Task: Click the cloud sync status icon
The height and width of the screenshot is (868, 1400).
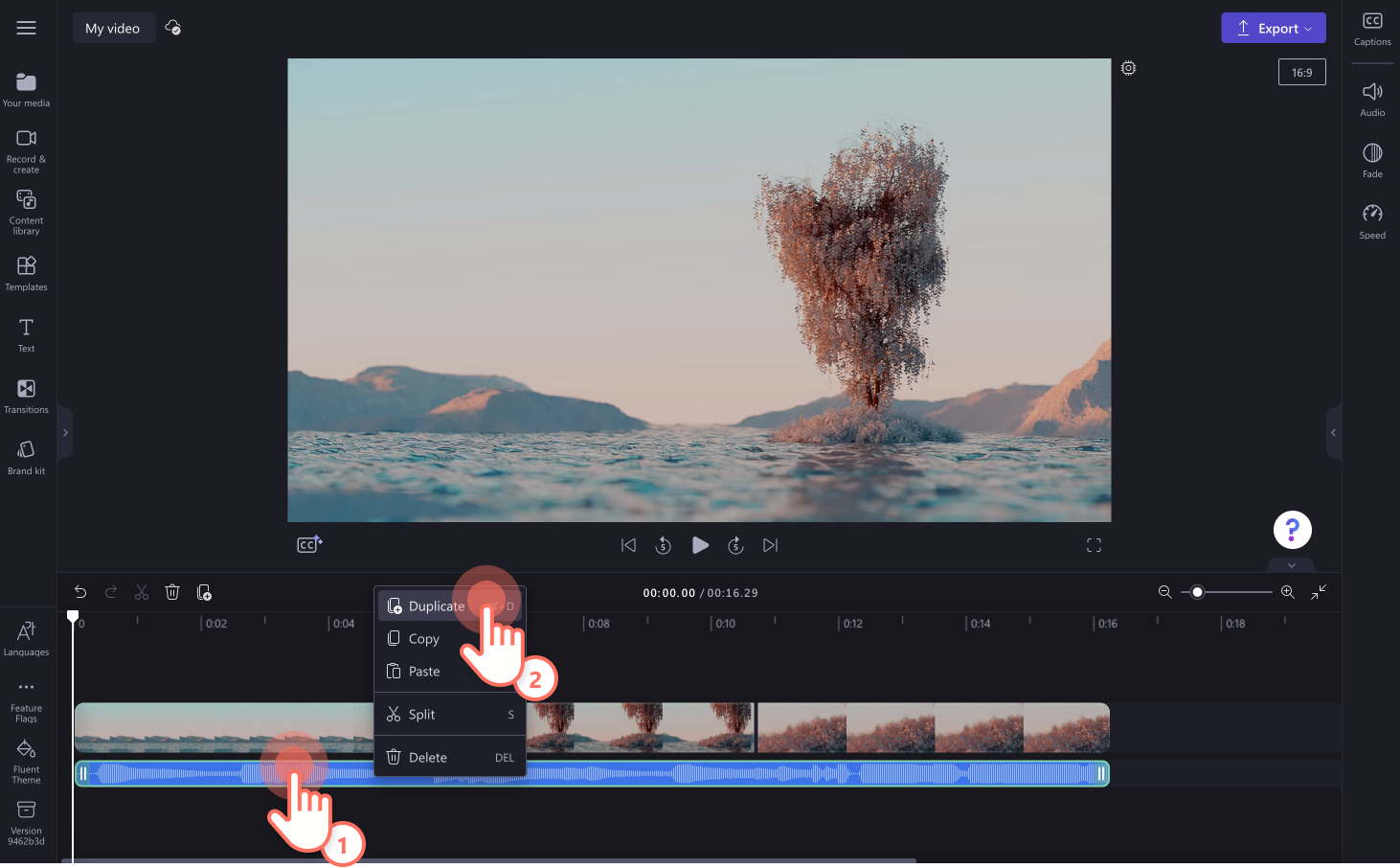Action: point(173,28)
